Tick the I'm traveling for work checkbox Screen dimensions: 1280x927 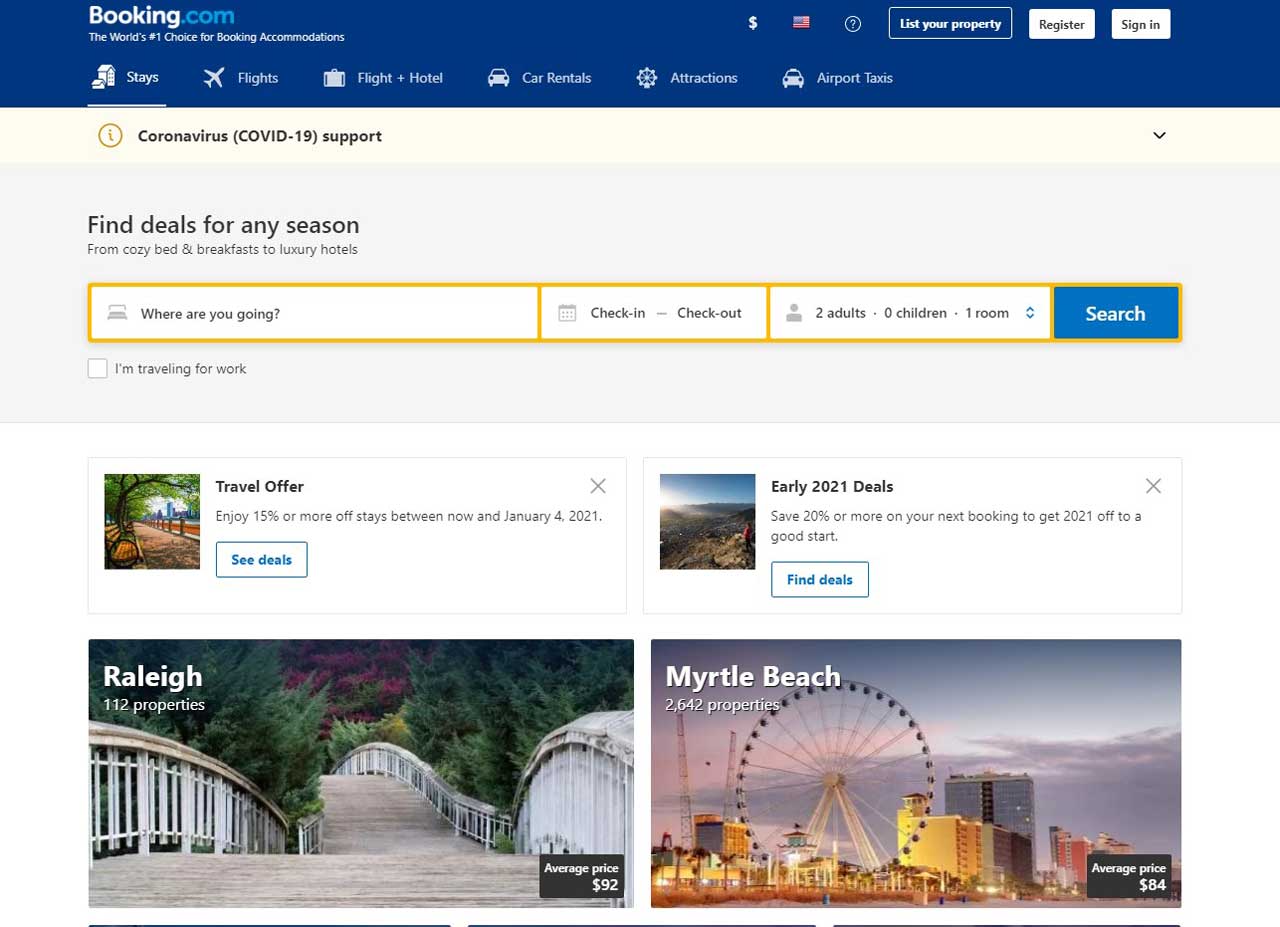[x=97, y=369]
